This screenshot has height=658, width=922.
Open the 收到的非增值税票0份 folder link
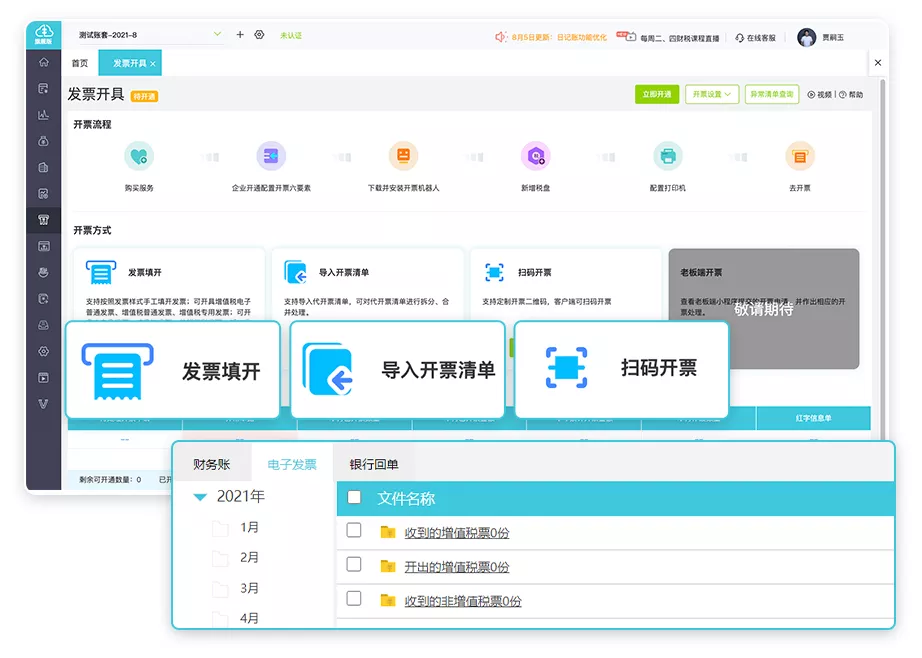click(x=462, y=601)
